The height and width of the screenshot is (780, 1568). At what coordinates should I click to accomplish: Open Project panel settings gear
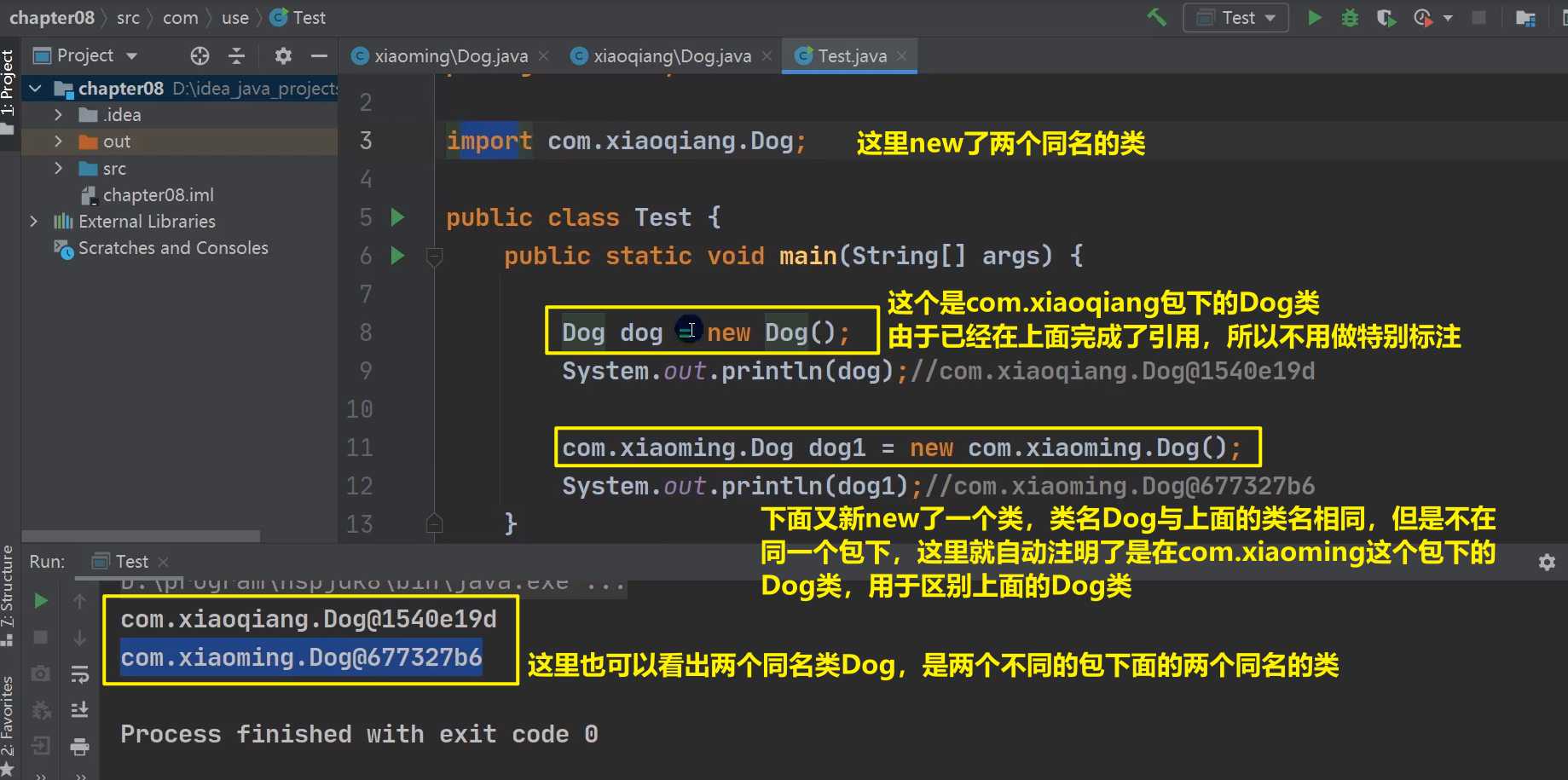283,55
